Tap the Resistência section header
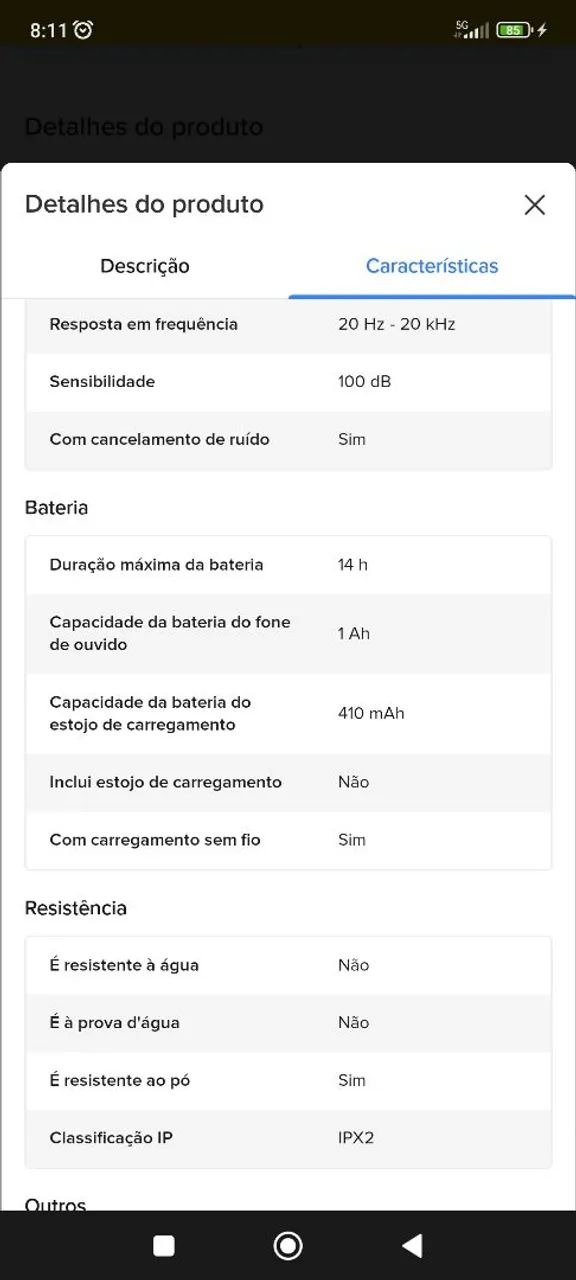 point(76,908)
